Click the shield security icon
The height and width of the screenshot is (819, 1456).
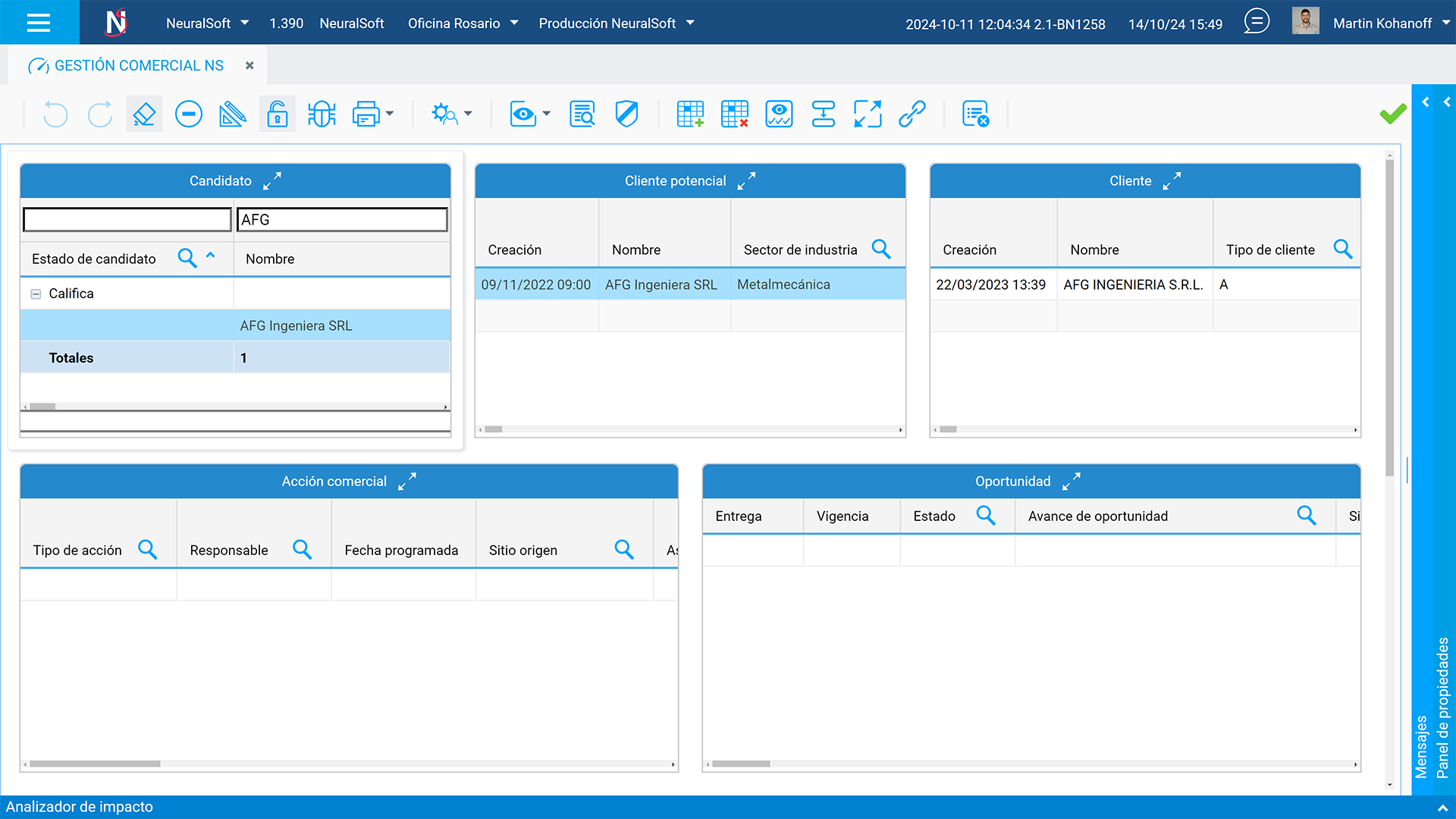point(626,115)
